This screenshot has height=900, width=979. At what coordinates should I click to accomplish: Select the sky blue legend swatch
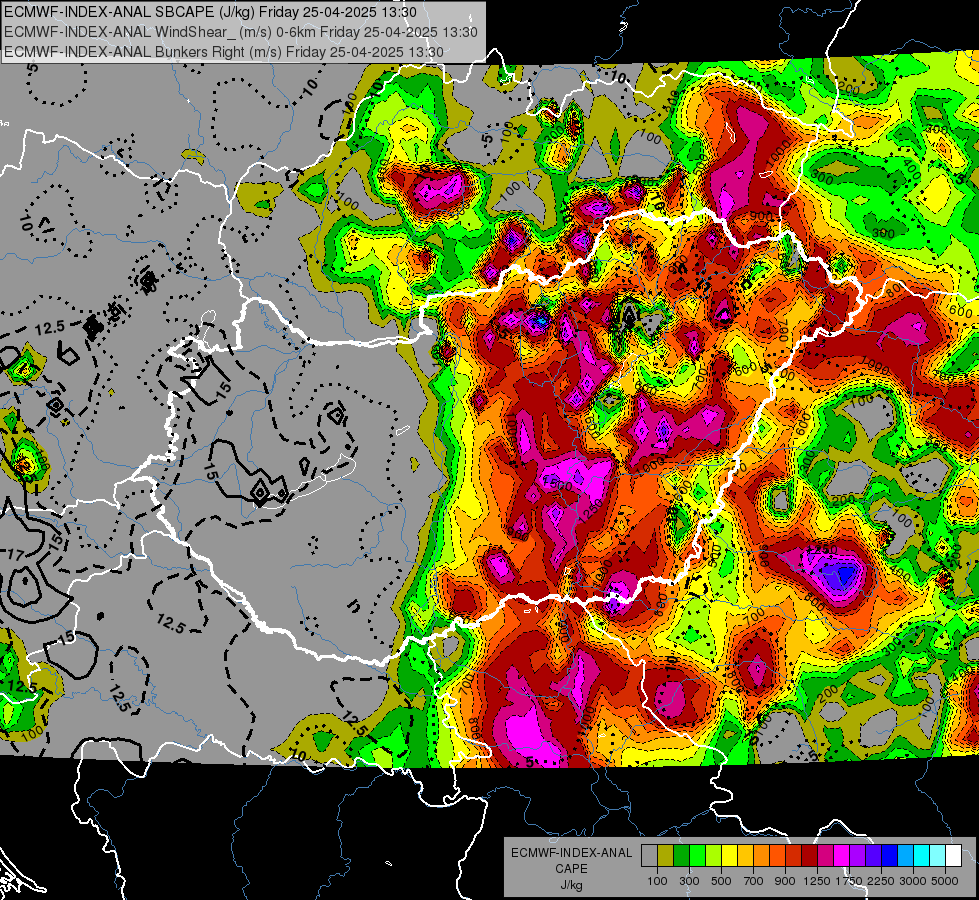coord(906,856)
